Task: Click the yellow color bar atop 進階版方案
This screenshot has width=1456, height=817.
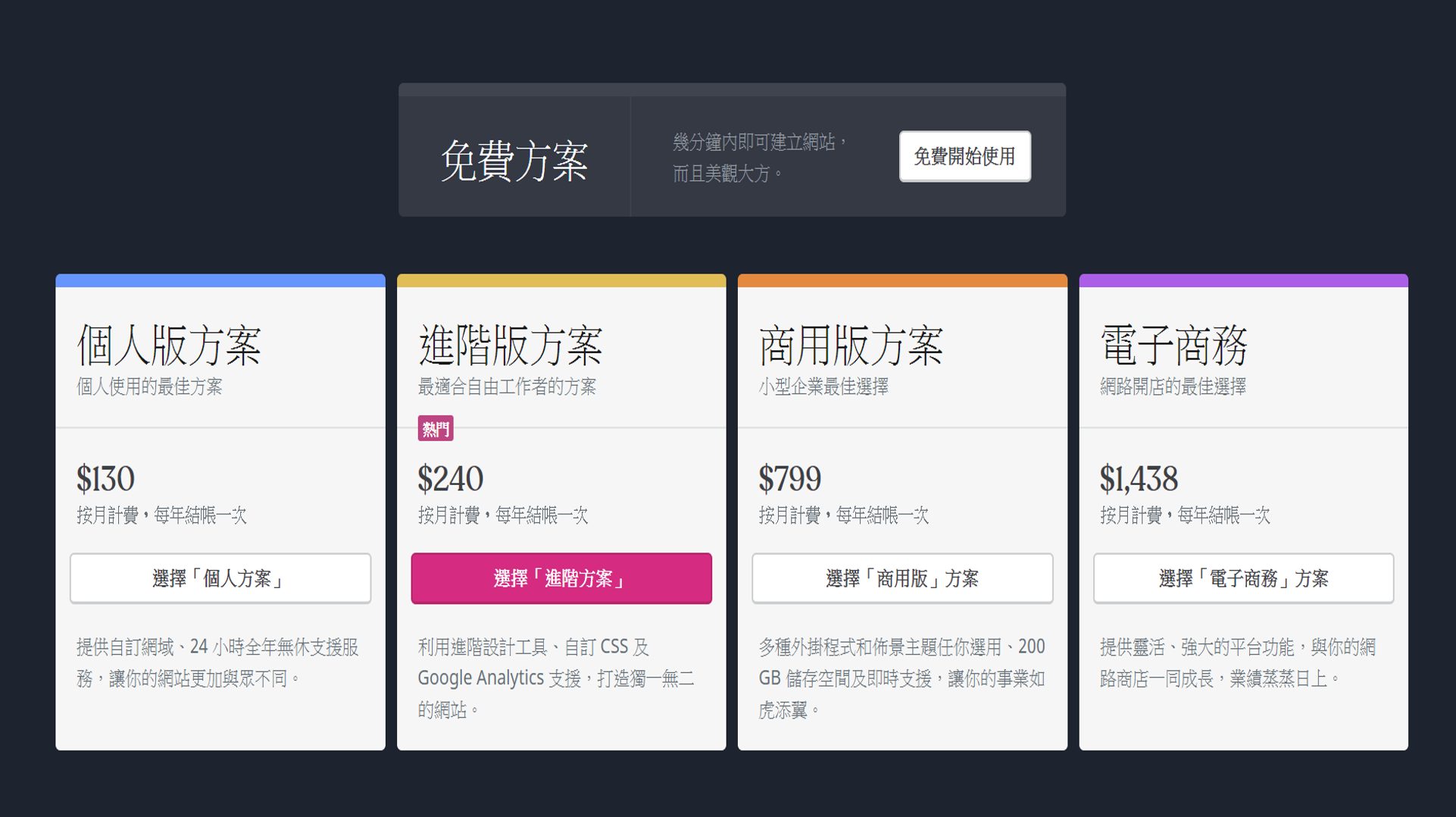Action: coord(561,280)
